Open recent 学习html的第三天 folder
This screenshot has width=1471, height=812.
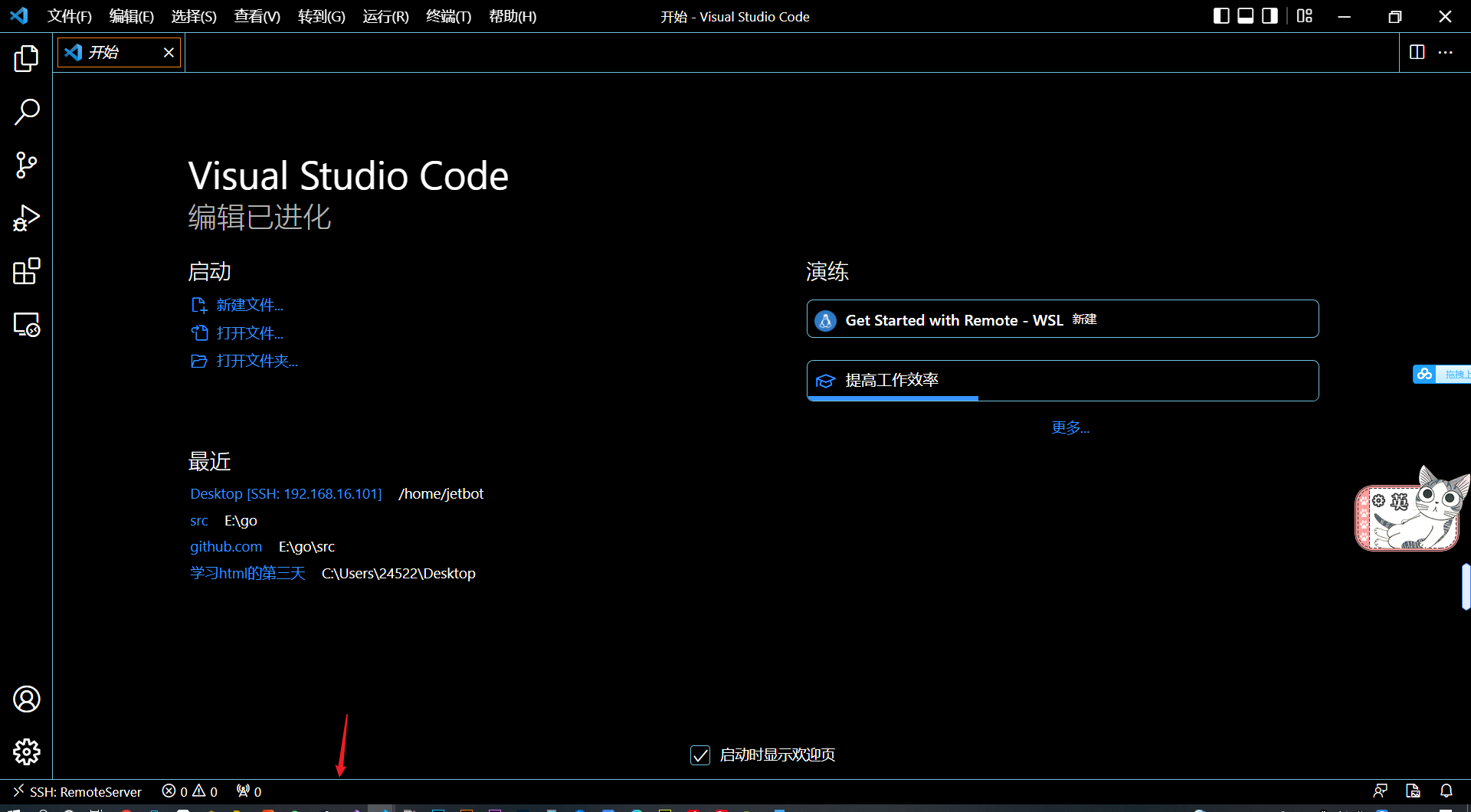247,573
